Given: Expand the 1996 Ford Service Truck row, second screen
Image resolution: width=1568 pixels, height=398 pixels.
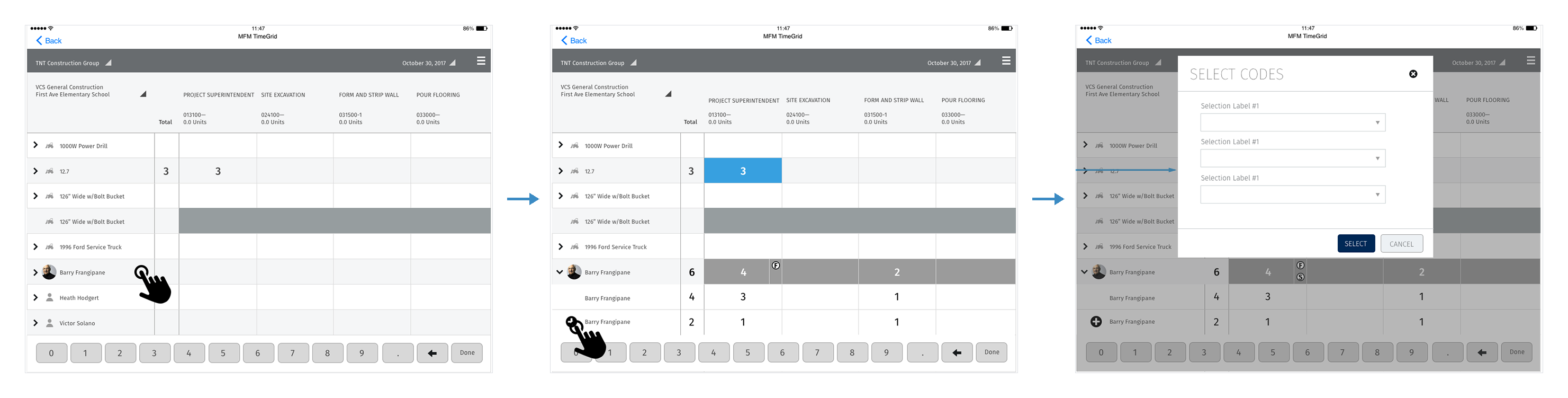Looking at the screenshot, I should coord(561,247).
